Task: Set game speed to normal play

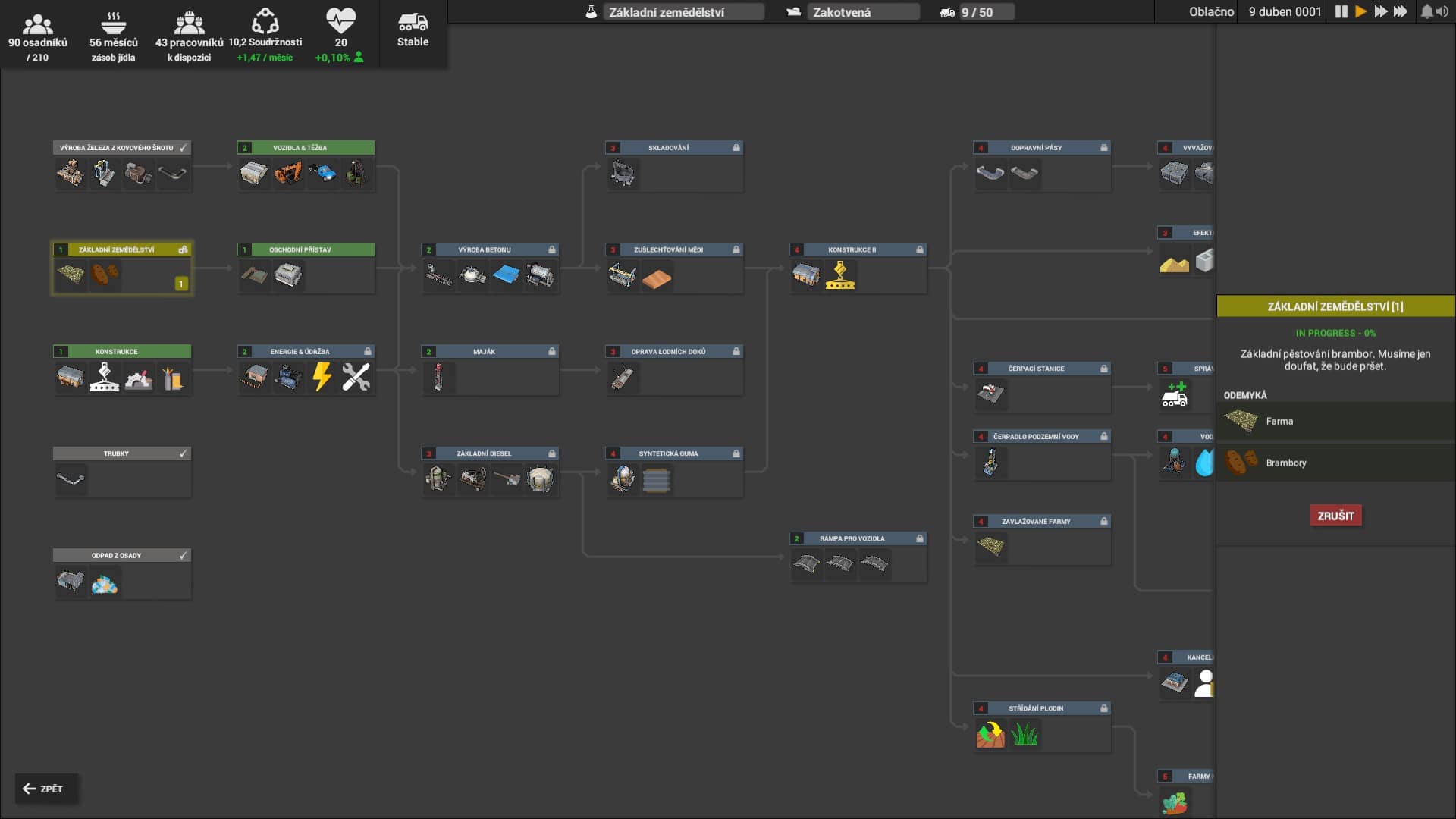Action: coord(1360,11)
